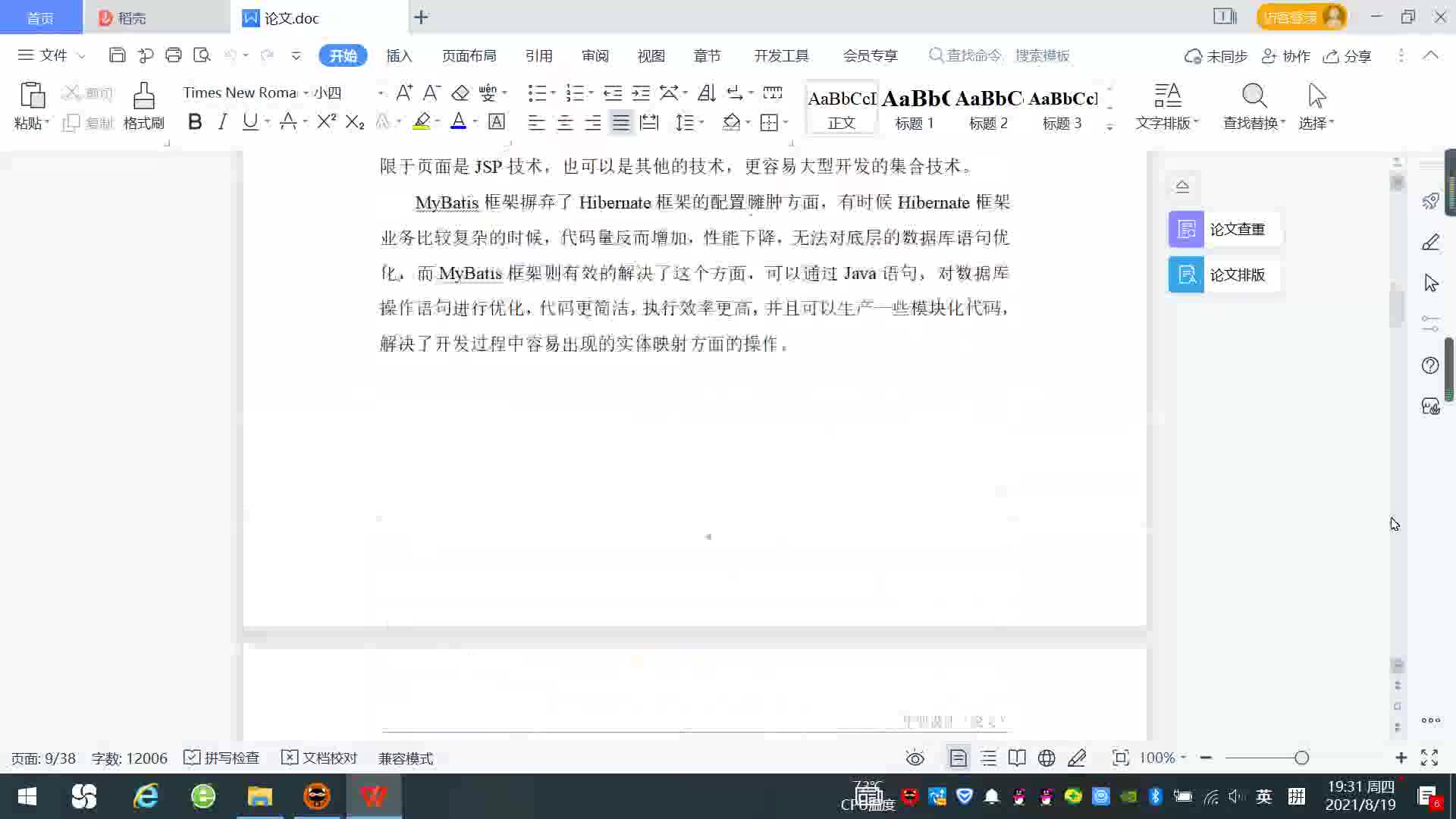Switch to outline view in status bar
Viewport: 1456px width, 819px height.
coord(988,758)
